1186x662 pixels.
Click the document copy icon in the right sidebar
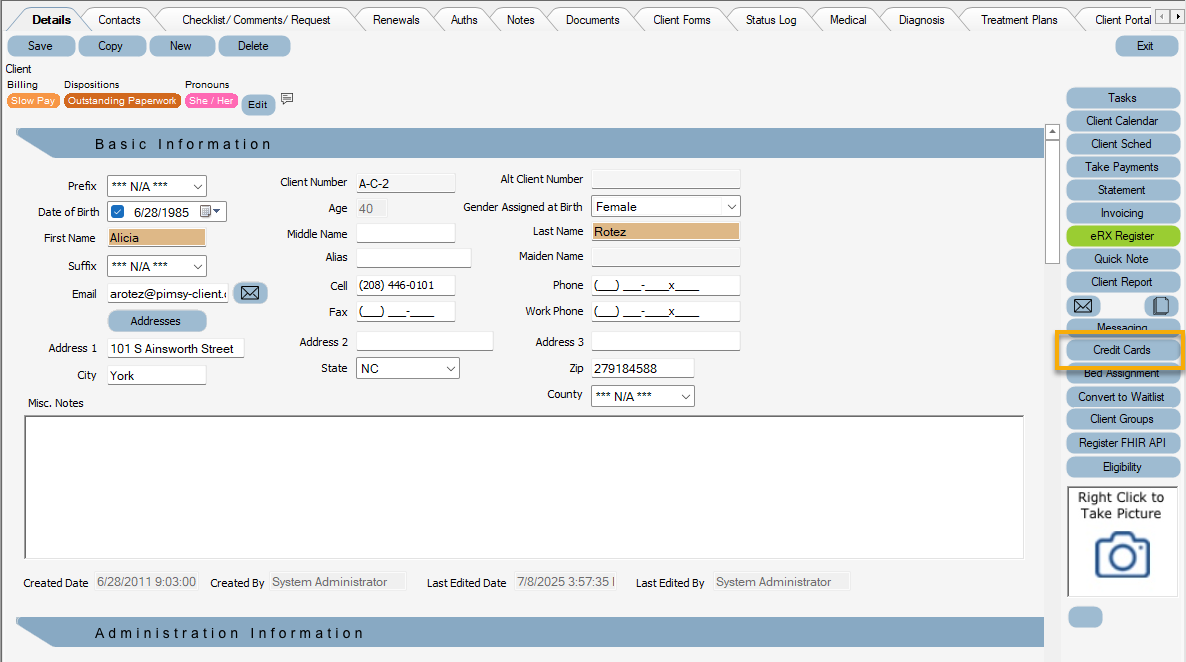(1161, 306)
